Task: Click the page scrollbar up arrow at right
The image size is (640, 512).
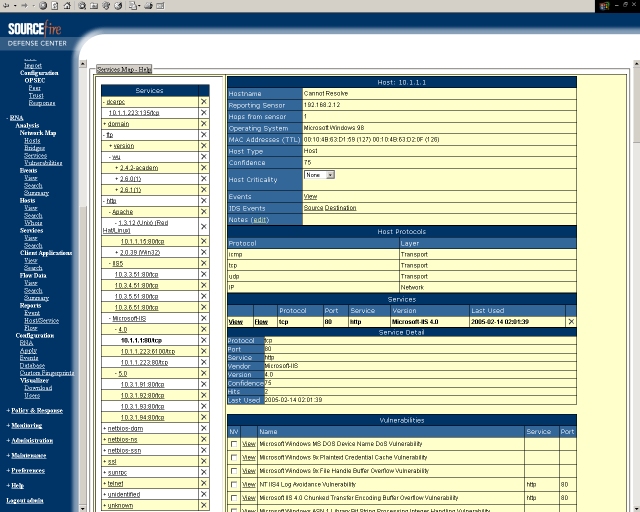Action: 636,64
